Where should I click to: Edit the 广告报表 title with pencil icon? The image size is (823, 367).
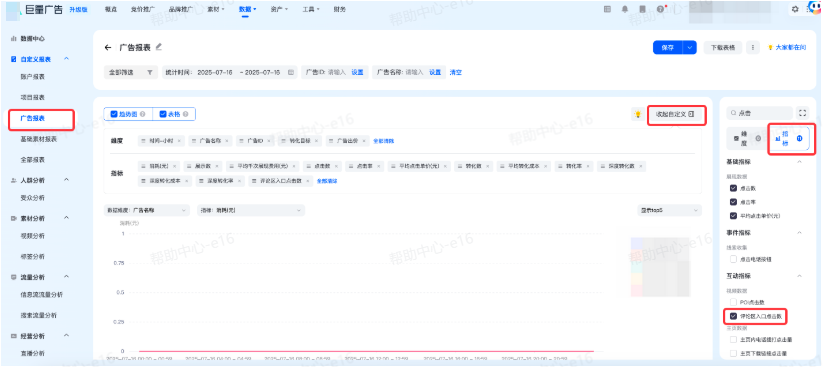[159, 47]
